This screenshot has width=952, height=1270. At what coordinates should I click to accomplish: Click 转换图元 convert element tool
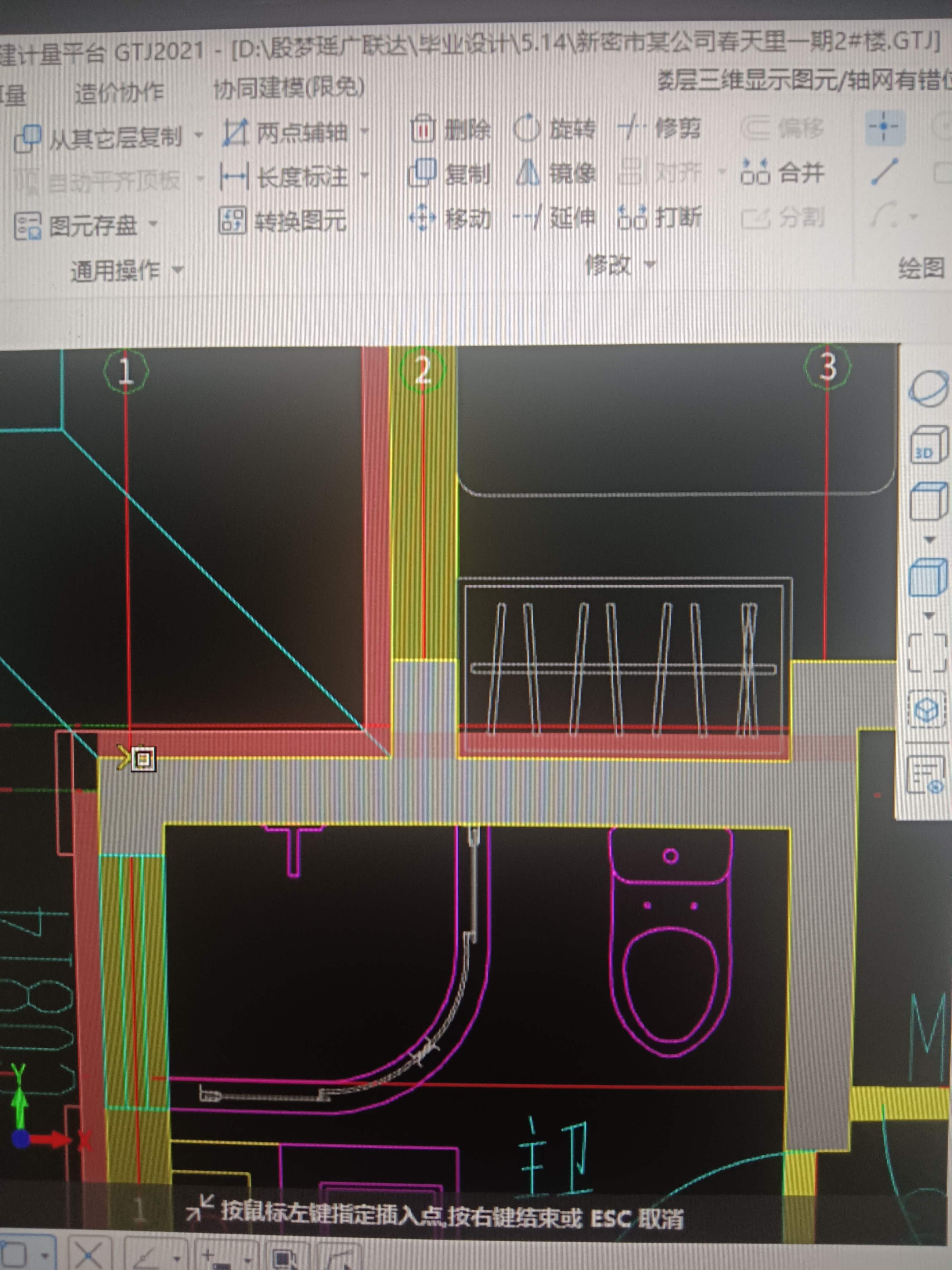click(282, 220)
